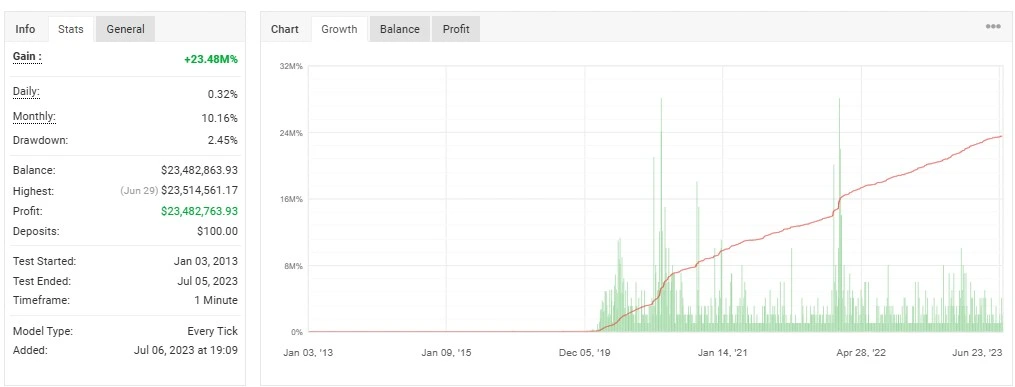Click the Apr 28, '22 axis label

click(861, 353)
